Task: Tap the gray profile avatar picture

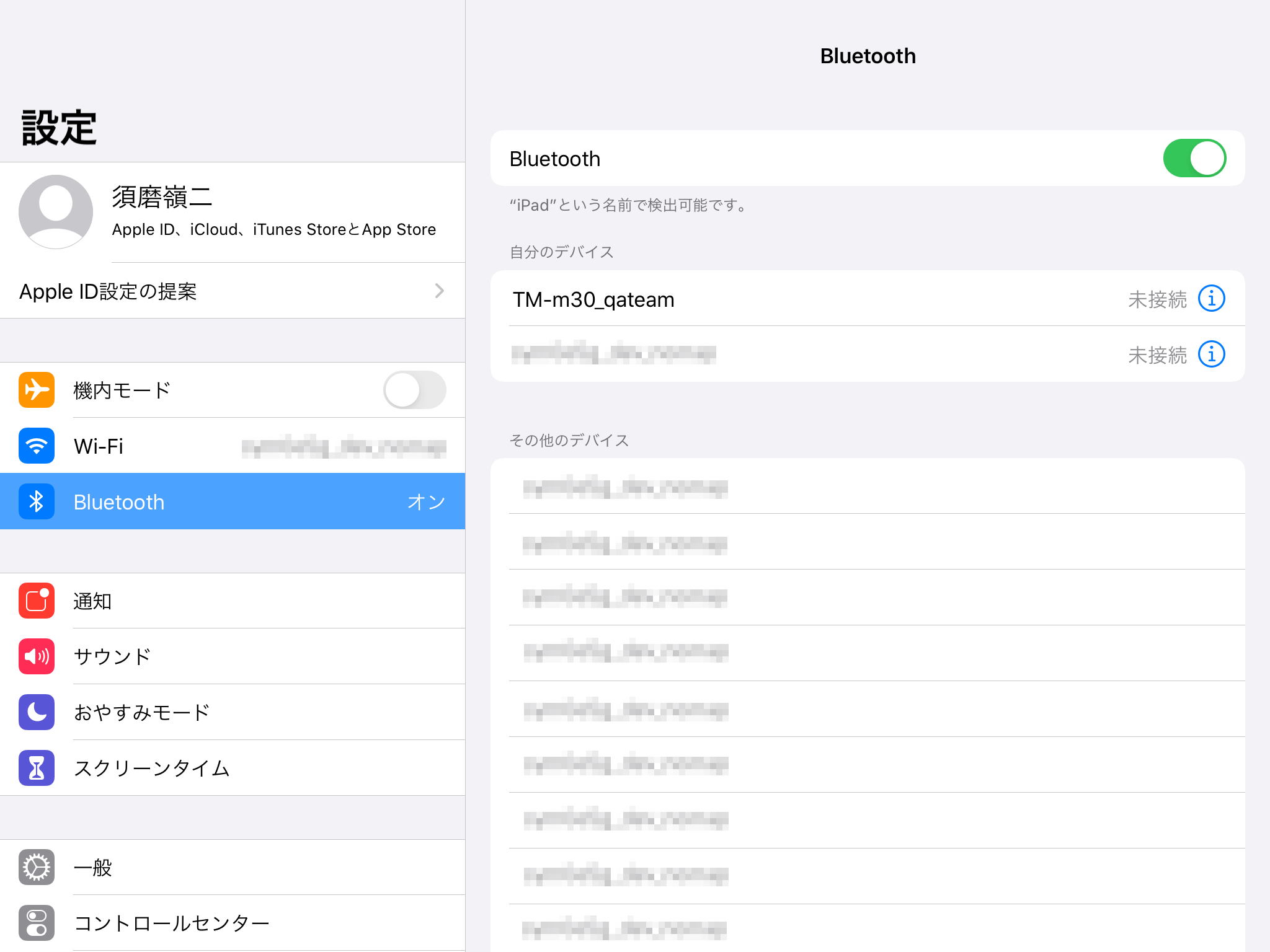Action: [56, 212]
